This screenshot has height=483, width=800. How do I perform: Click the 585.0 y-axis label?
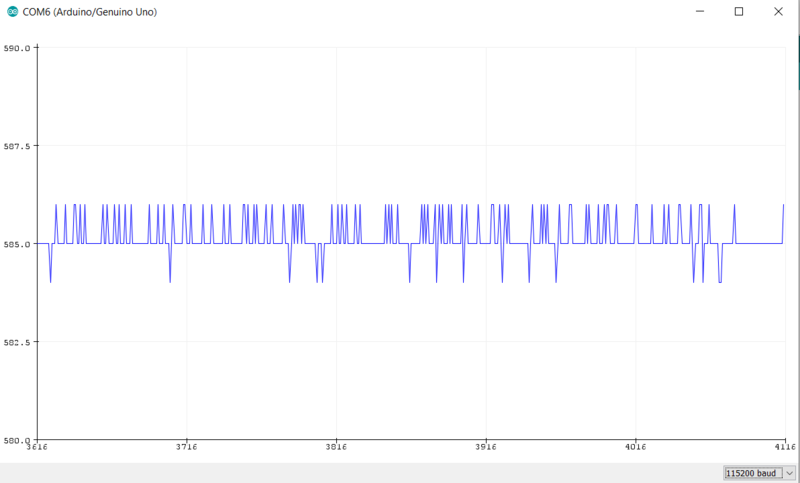coord(16,244)
